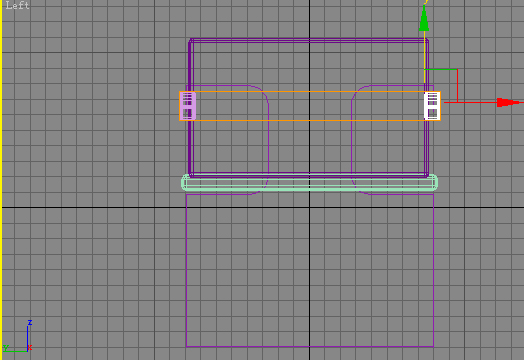The image size is (524, 360).
Task: Grab the red X-axis gizmo arrowhead
Action: (508, 102)
